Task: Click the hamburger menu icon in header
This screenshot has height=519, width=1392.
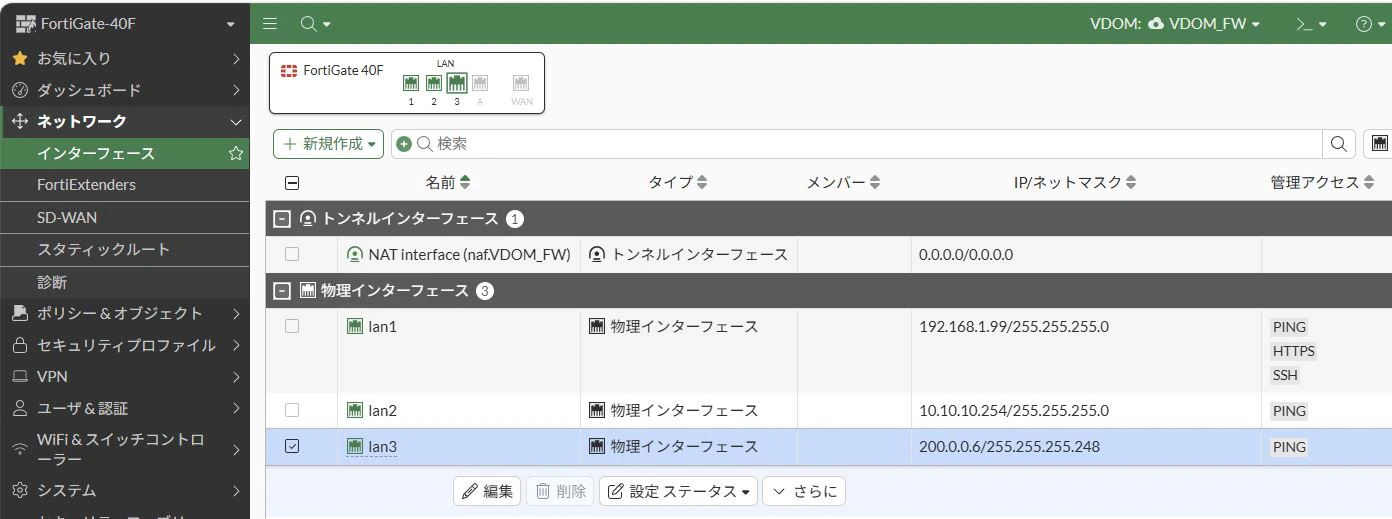Action: pos(270,23)
